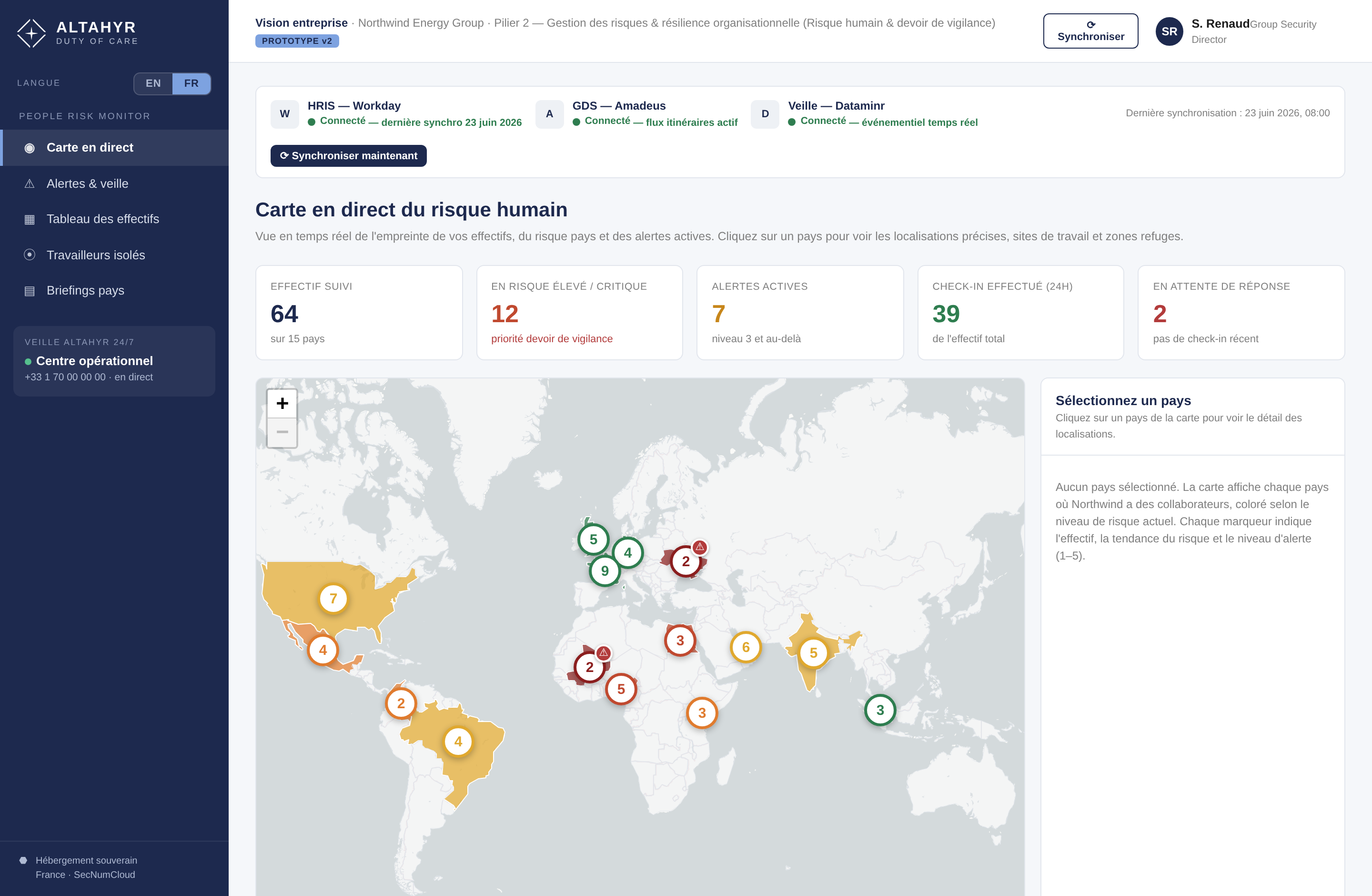Click the Dataminr 'D' integration icon
Image resolution: width=1372 pixels, height=896 pixels.
765,114
